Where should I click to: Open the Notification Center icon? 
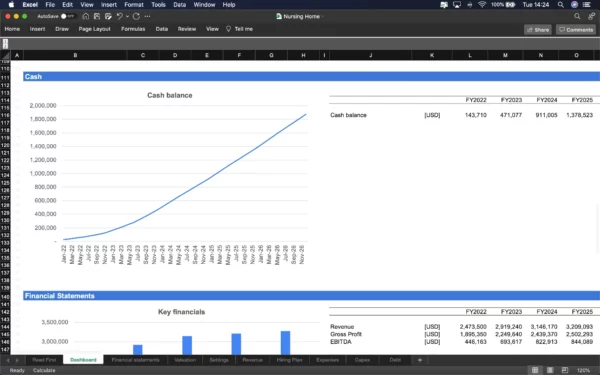coord(587,5)
